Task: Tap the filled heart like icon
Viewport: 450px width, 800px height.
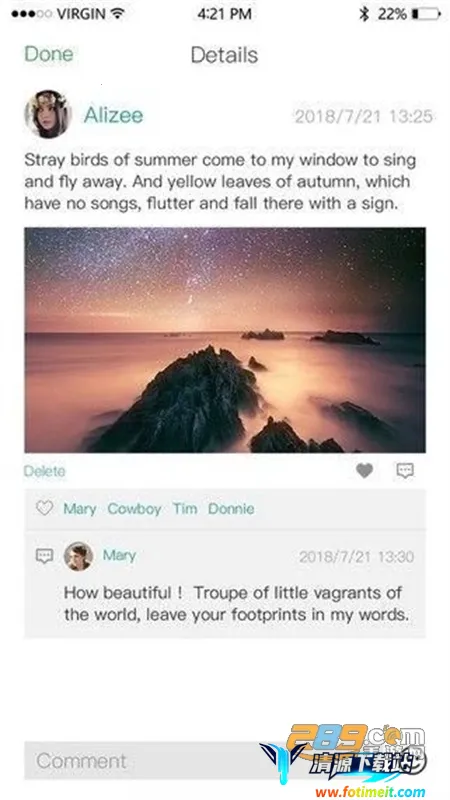Action: coord(364,471)
